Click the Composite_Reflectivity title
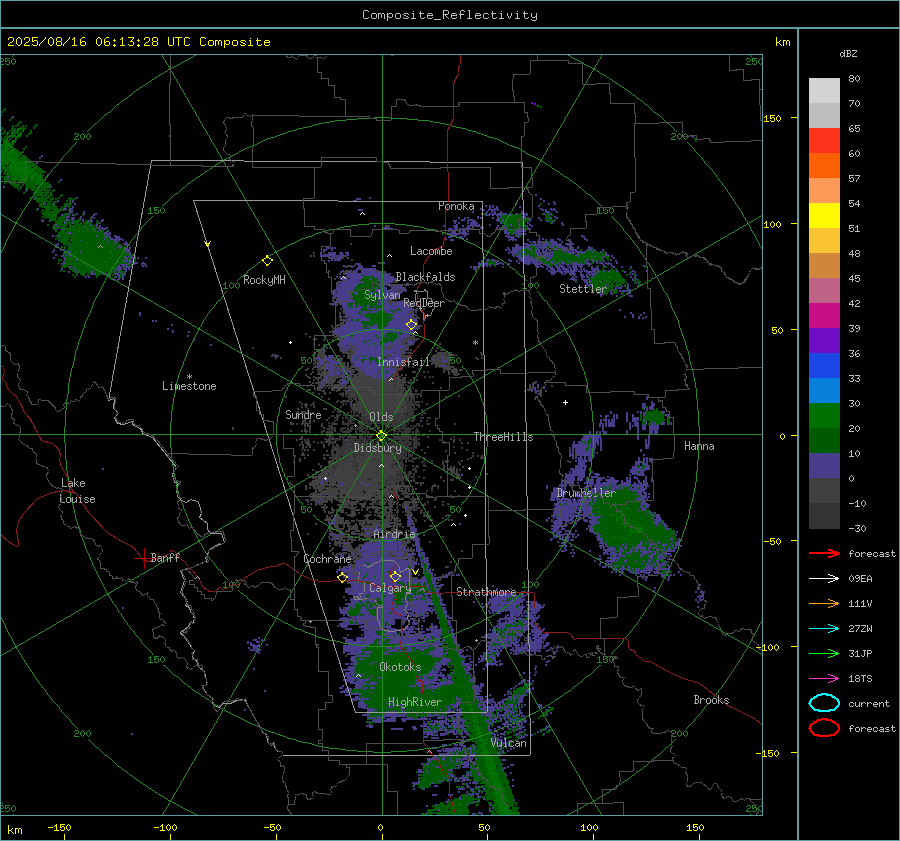900x841 pixels. [x=449, y=15]
